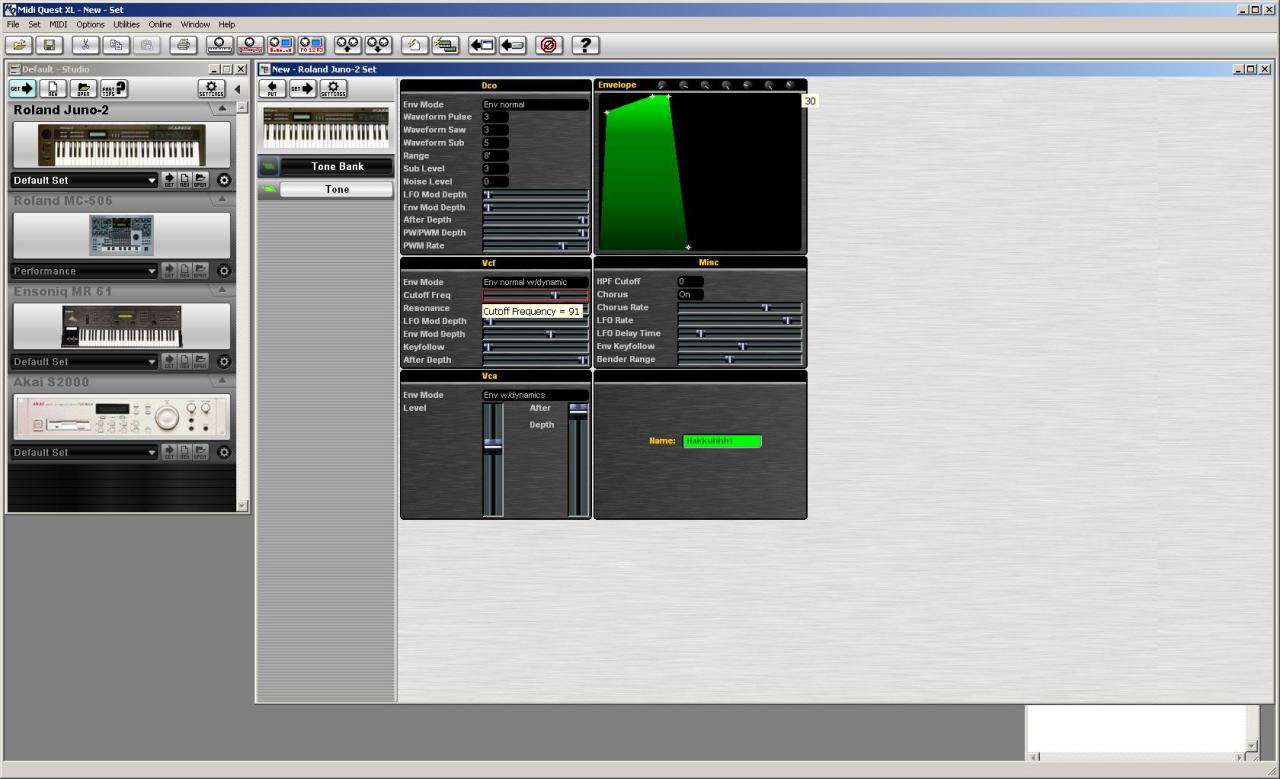Click the gear icon for Akai S2000
The height and width of the screenshot is (779, 1280).
coord(224,452)
